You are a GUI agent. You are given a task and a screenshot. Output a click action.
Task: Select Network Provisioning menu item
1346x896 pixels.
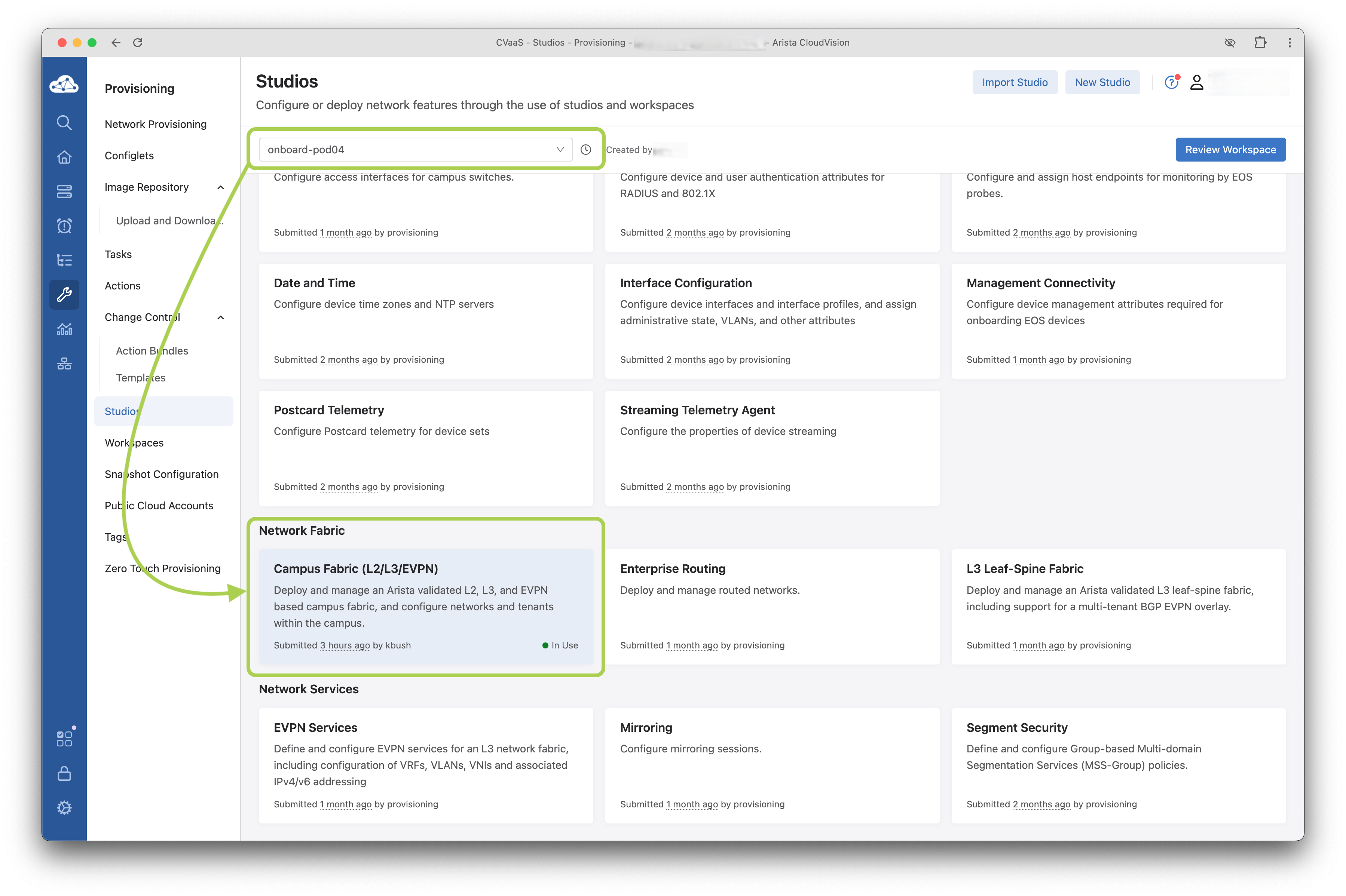(x=156, y=125)
